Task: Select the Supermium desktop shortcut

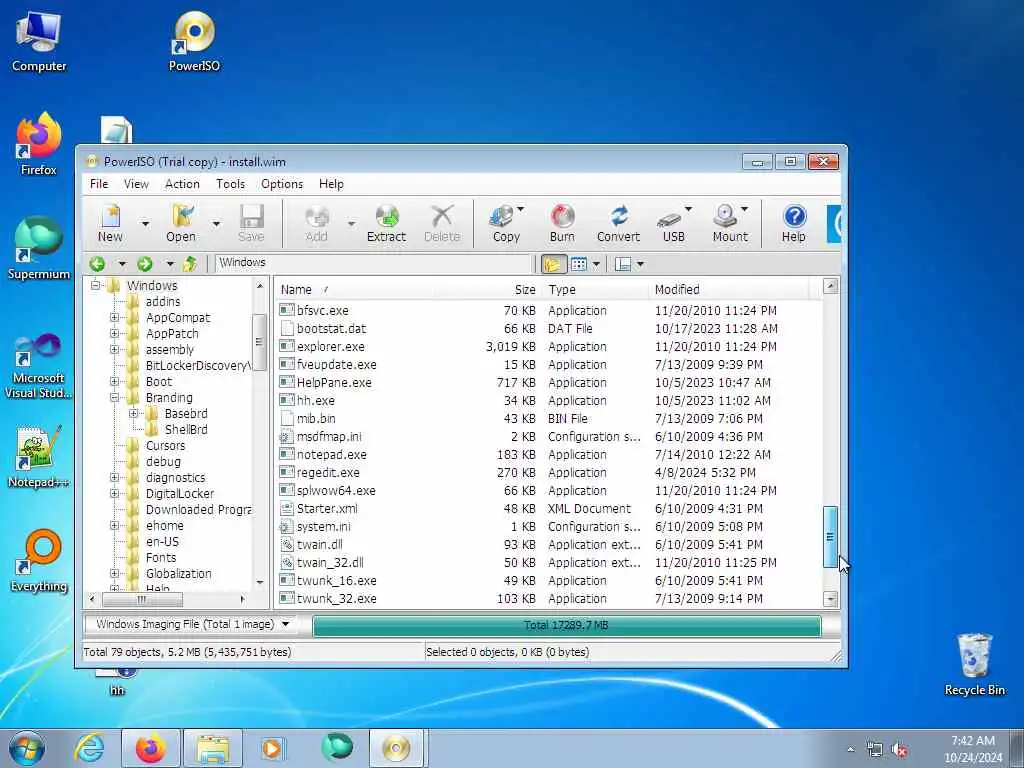Action: [x=39, y=248]
